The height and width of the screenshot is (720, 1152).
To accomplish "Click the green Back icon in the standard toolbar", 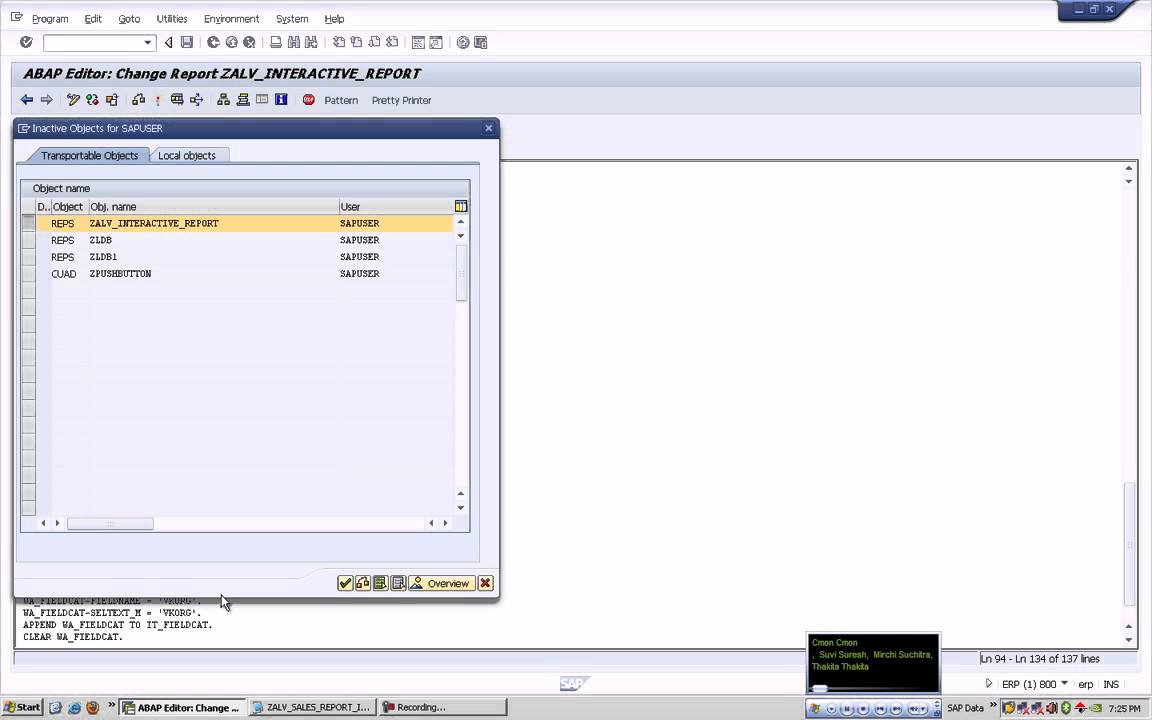I will click(x=213, y=43).
